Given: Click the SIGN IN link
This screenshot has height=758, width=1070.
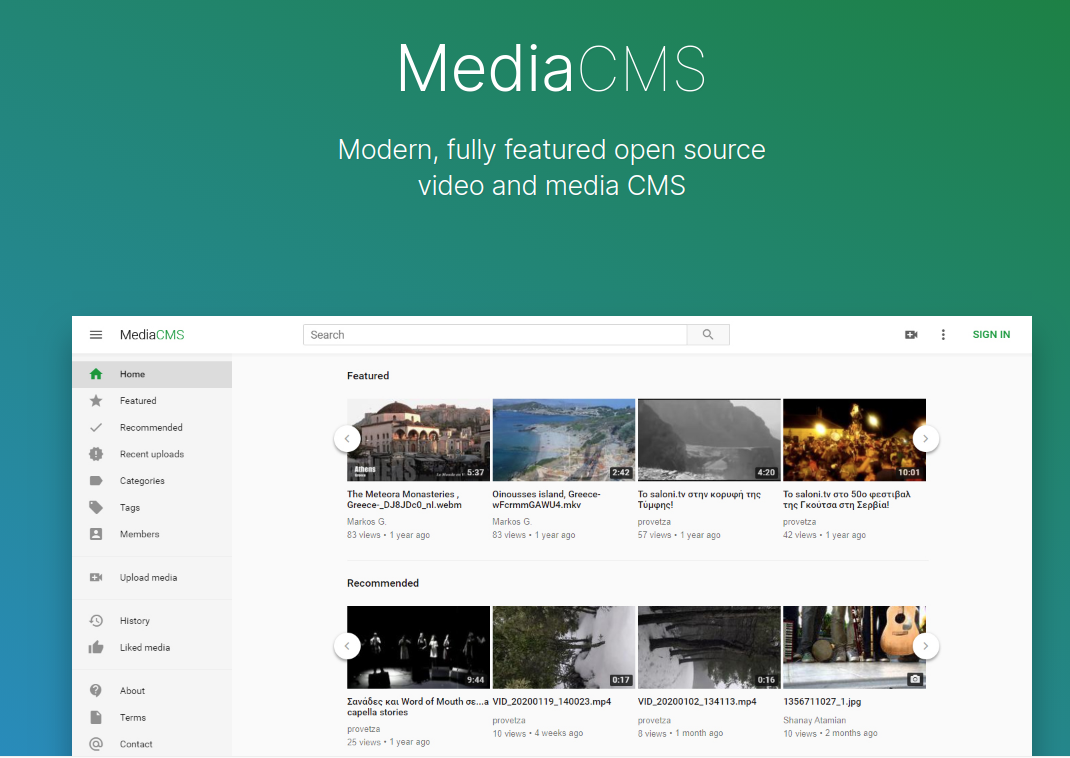Looking at the screenshot, I should (991, 335).
